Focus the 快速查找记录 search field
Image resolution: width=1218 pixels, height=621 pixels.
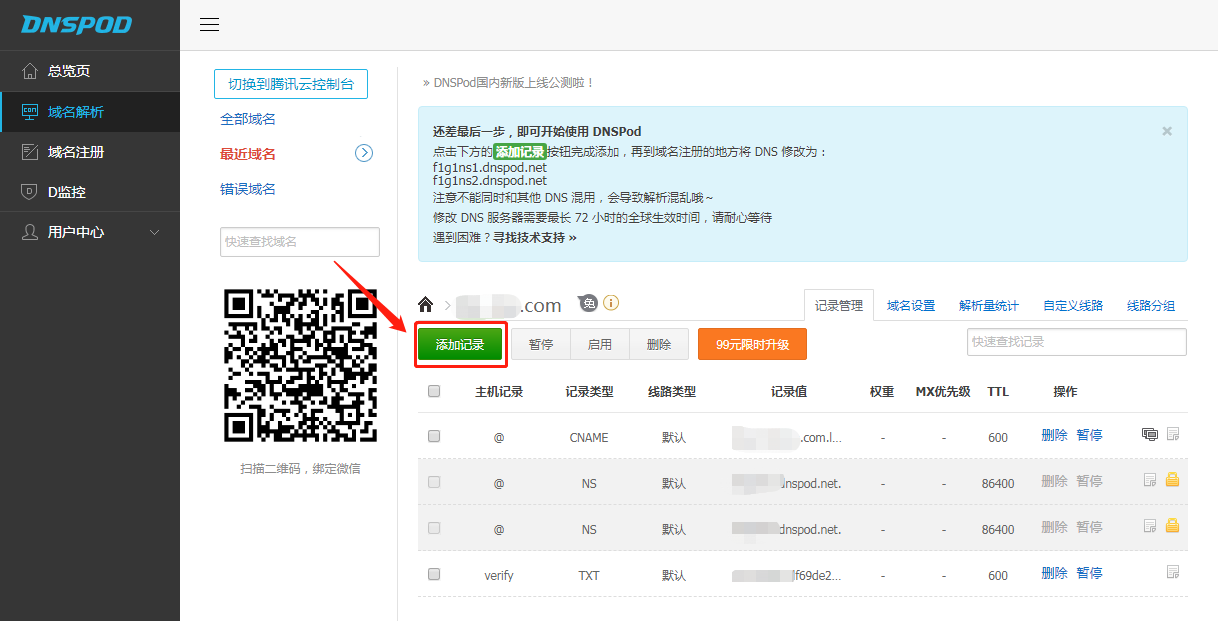tap(1076, 342)
